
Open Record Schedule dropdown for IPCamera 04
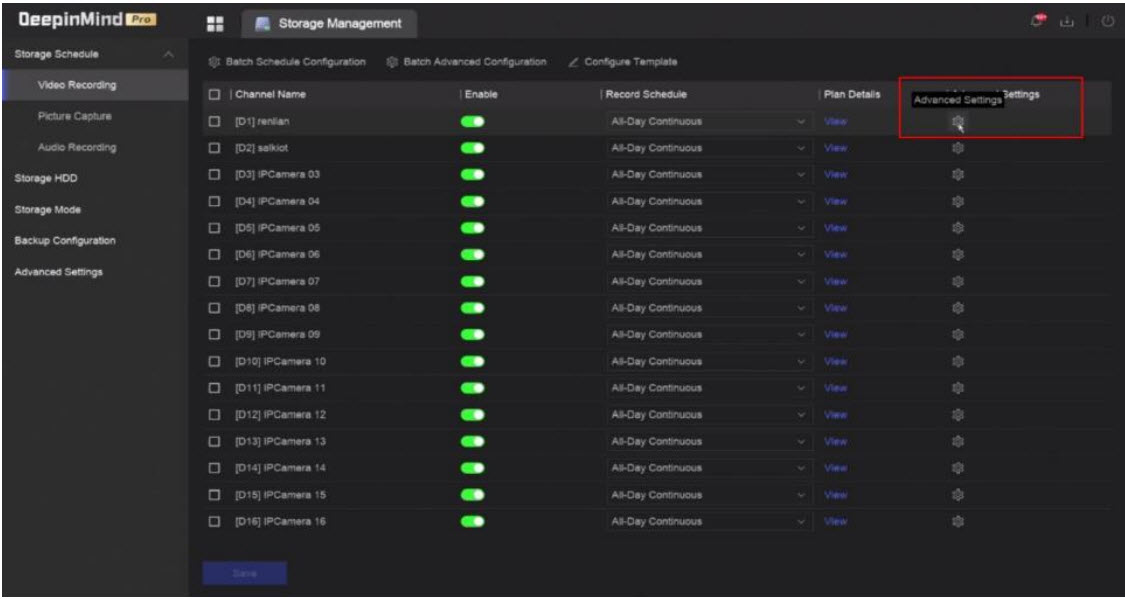(706, 202)
